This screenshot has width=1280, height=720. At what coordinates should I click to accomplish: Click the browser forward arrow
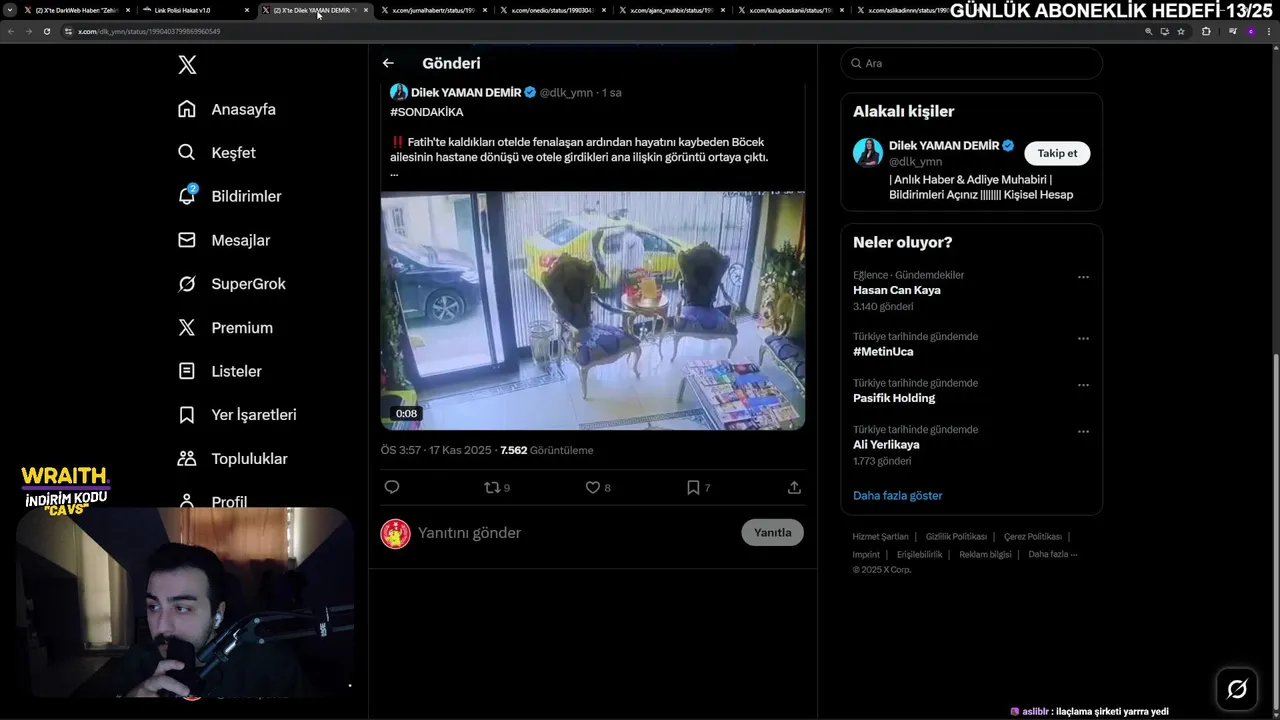28,31
